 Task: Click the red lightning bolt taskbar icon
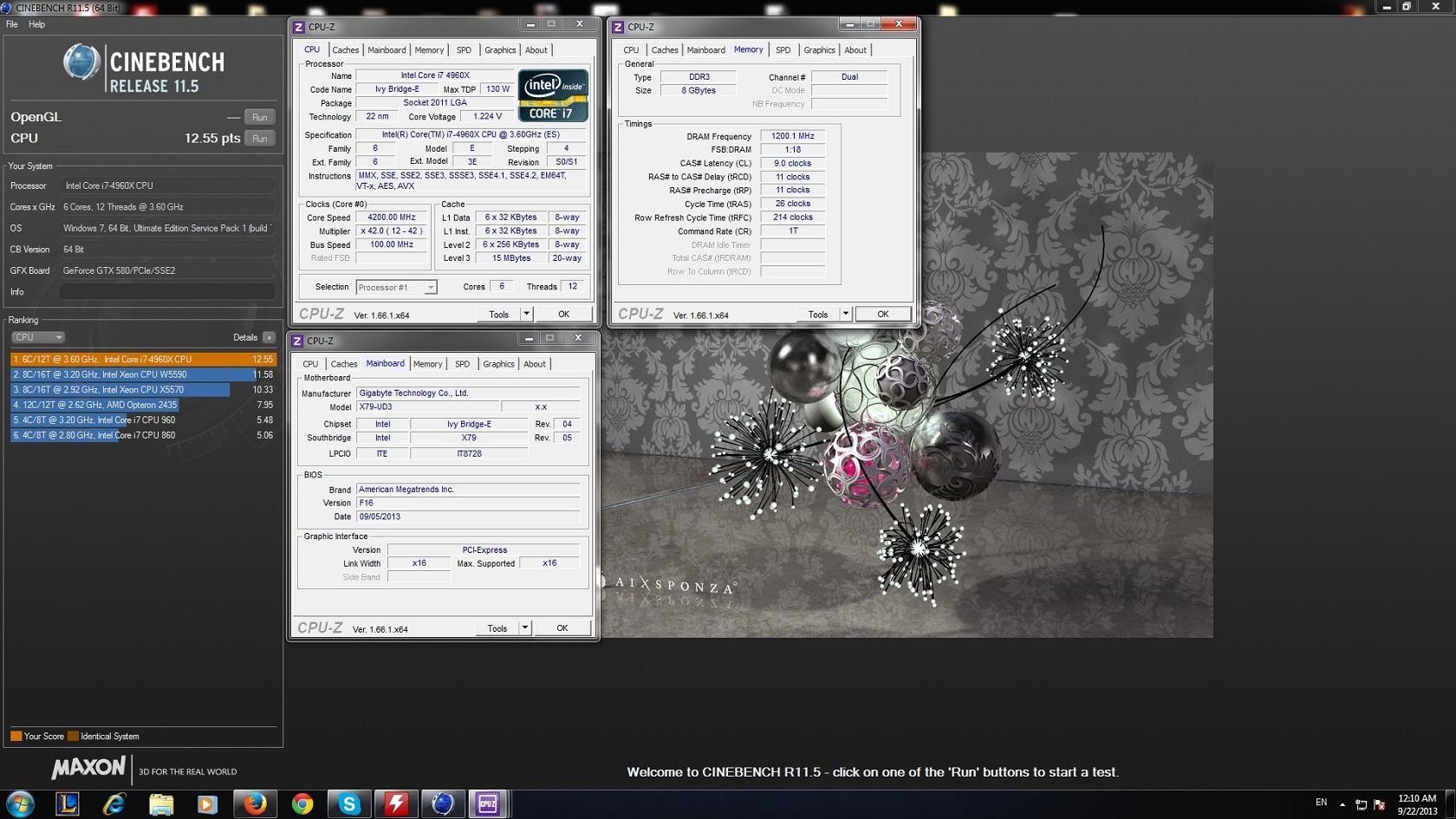tap(395, 804)
